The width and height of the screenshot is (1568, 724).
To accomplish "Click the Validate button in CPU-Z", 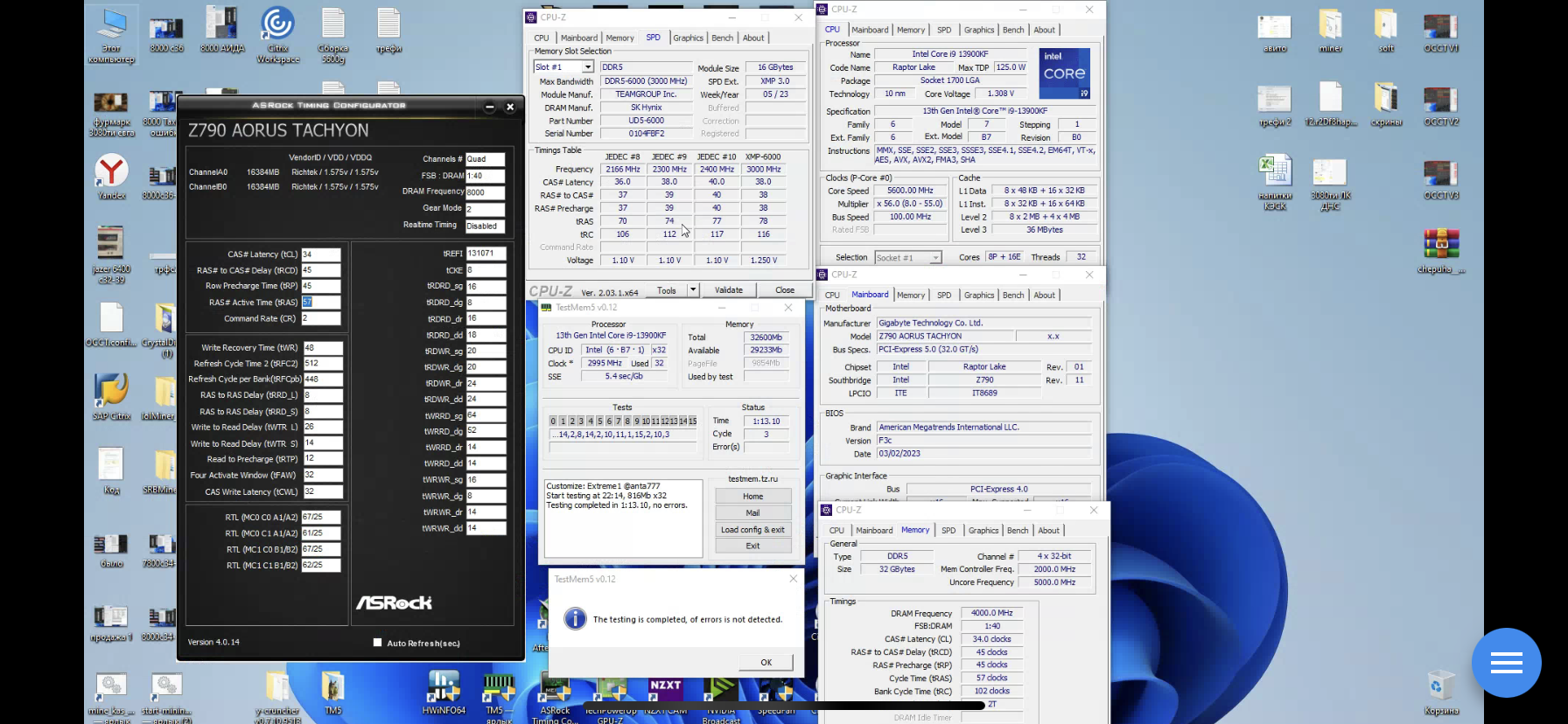I will pos(729,290).
